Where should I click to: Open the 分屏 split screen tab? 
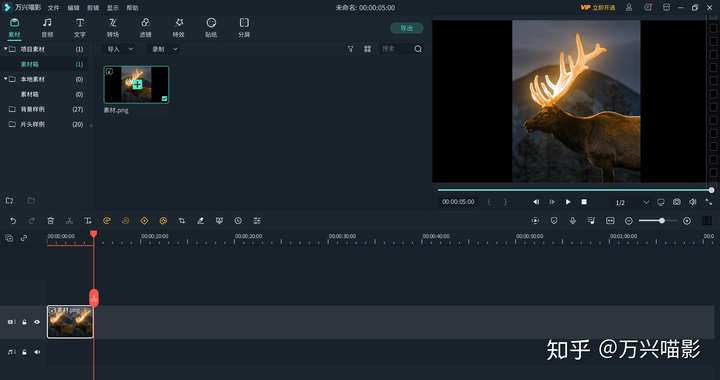[x=244, y=28]
